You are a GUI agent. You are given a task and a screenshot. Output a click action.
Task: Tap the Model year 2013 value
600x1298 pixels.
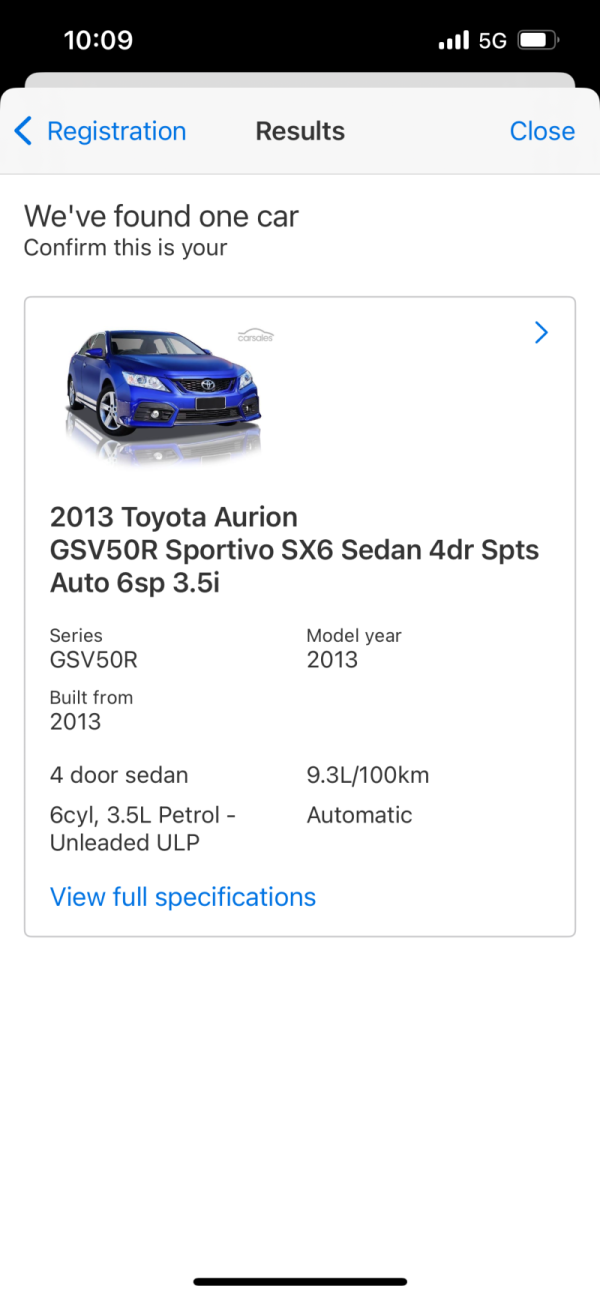332,660
